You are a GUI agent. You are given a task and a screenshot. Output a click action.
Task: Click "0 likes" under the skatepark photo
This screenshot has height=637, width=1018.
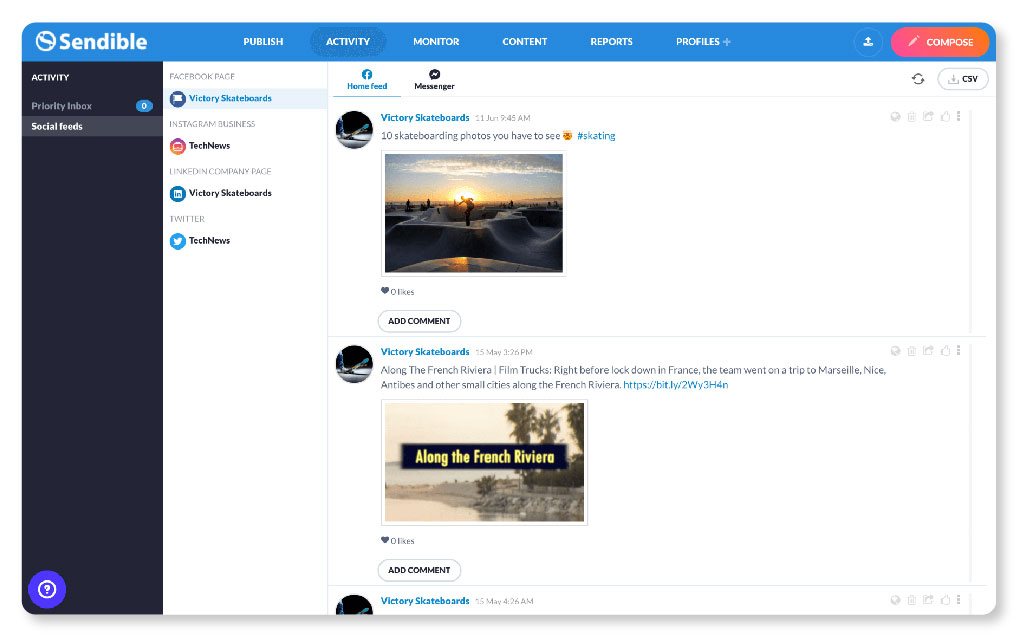coord(397,292)
